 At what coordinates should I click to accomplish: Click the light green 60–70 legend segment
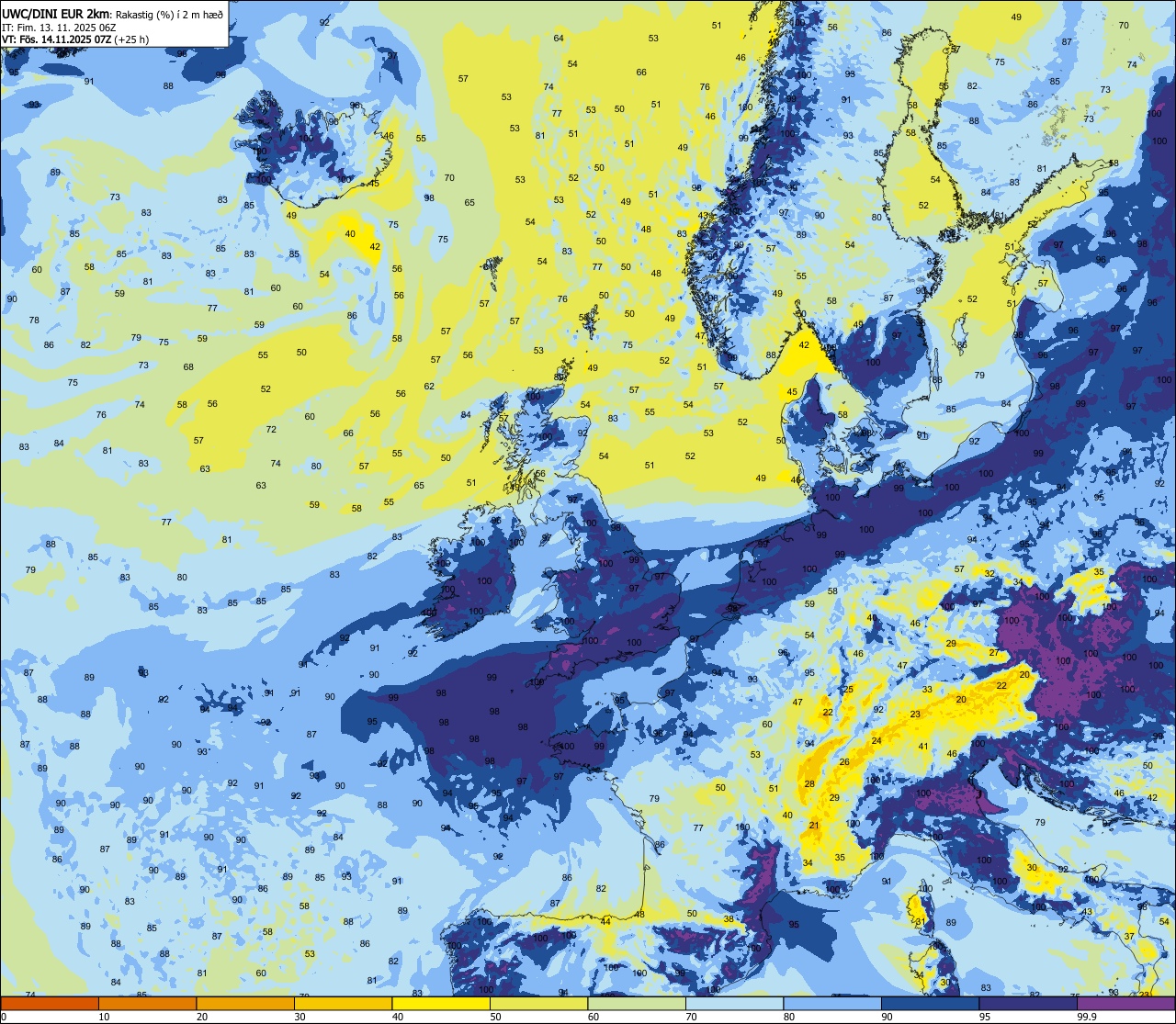click(637, 1003)
